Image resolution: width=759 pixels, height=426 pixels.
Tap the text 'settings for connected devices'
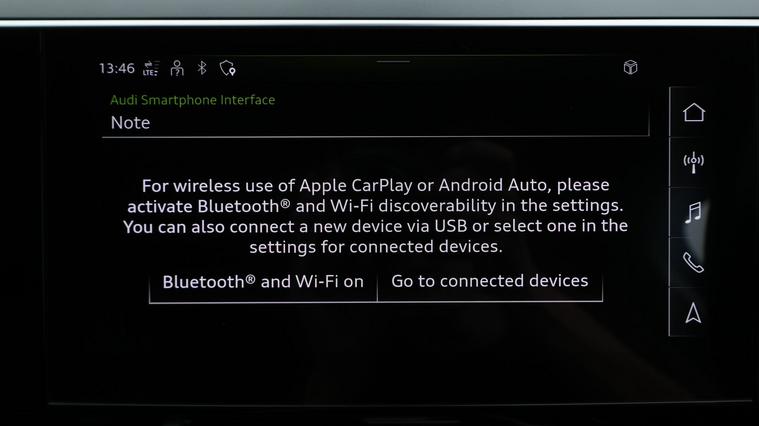376,247
